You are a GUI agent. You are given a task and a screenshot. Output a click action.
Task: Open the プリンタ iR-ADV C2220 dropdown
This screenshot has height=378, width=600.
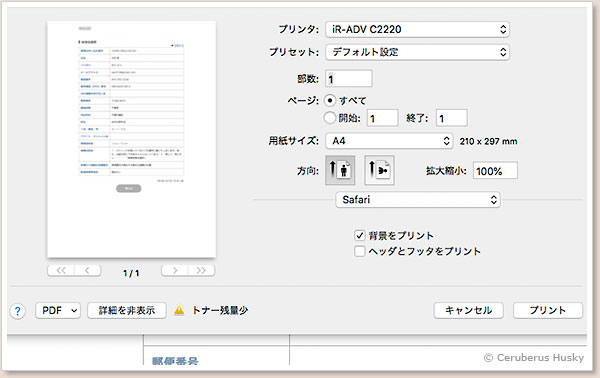pos(417,29)
